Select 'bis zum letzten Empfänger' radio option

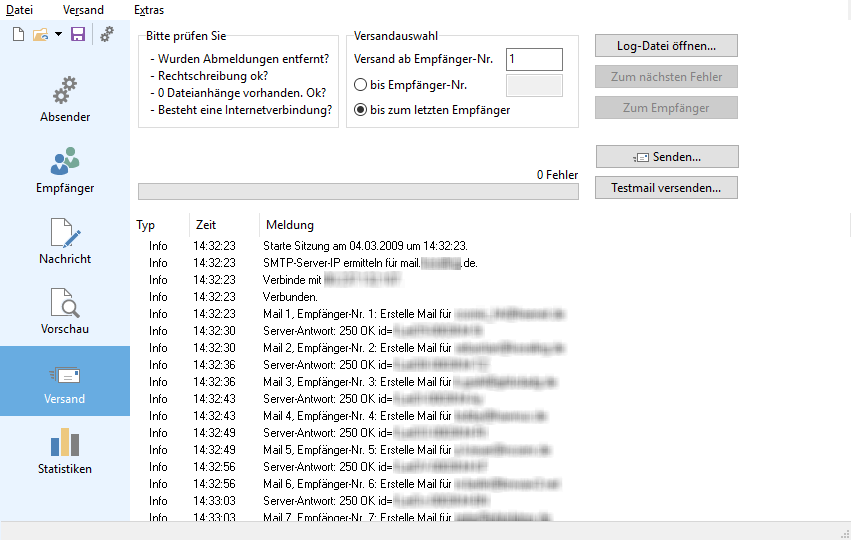click(360, 110)
